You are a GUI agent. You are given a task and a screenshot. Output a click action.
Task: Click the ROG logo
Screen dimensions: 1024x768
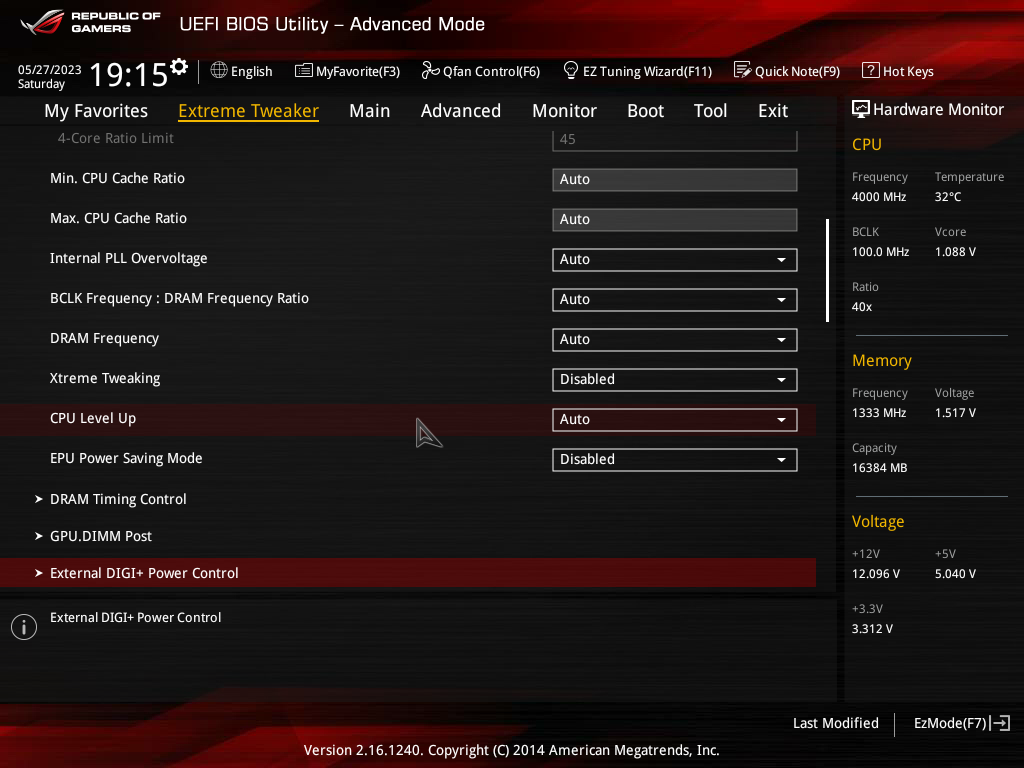click(x=42, y=22)
